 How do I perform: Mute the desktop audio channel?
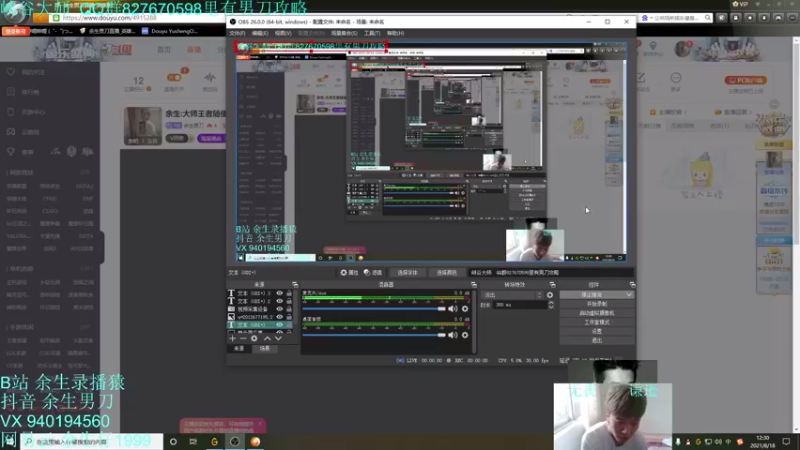pyautogui.click(x=453, y=335)
